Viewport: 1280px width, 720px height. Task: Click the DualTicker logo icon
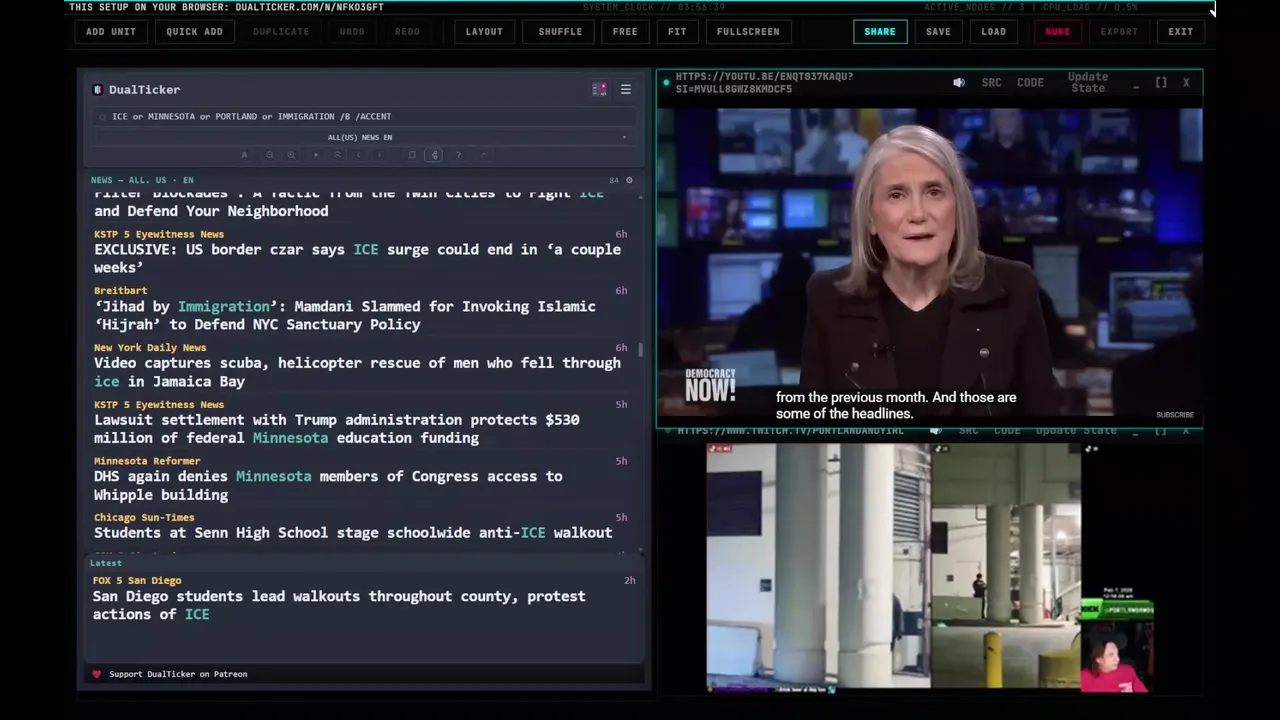coord(97,90)
